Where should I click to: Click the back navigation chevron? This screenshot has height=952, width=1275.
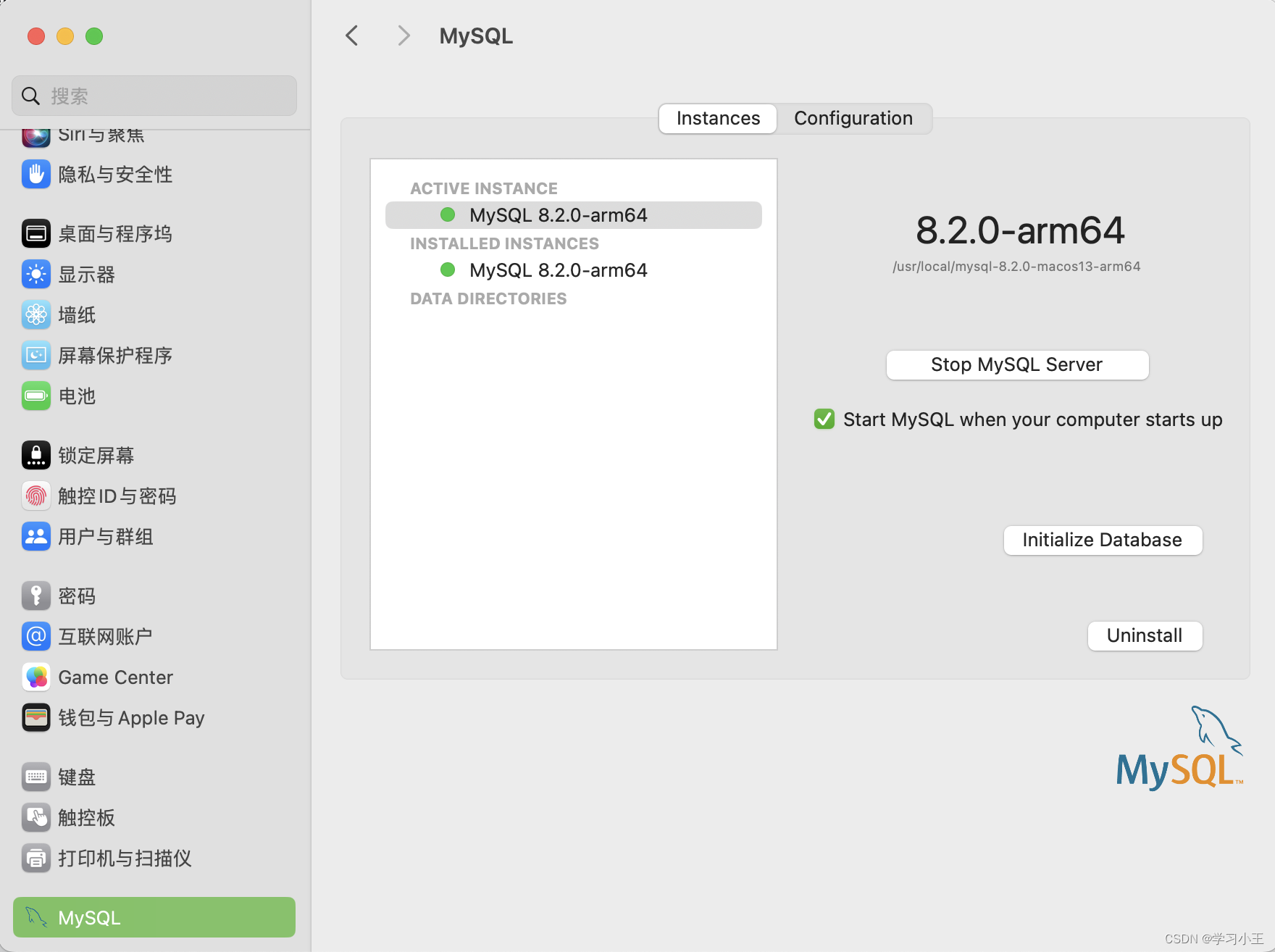coord(351,35)
